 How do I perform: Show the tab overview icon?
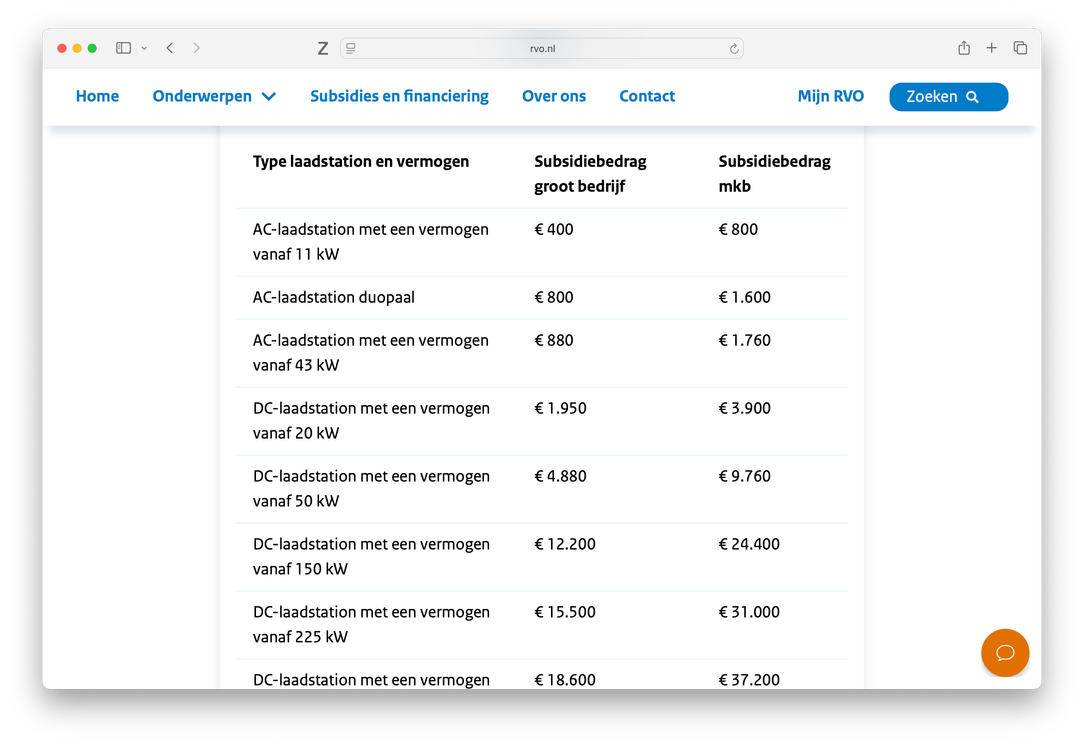click(1020, 48)
